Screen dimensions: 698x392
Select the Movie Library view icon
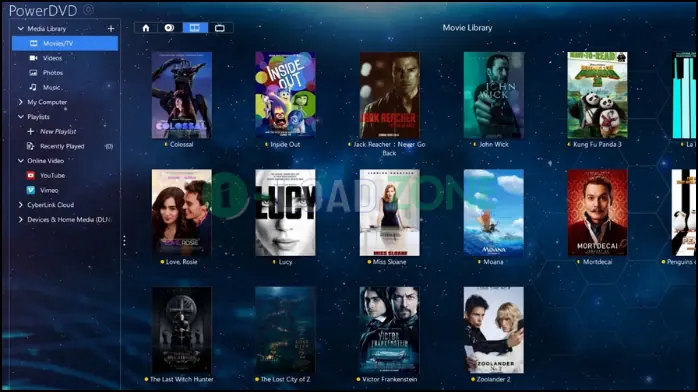point(195,28)
